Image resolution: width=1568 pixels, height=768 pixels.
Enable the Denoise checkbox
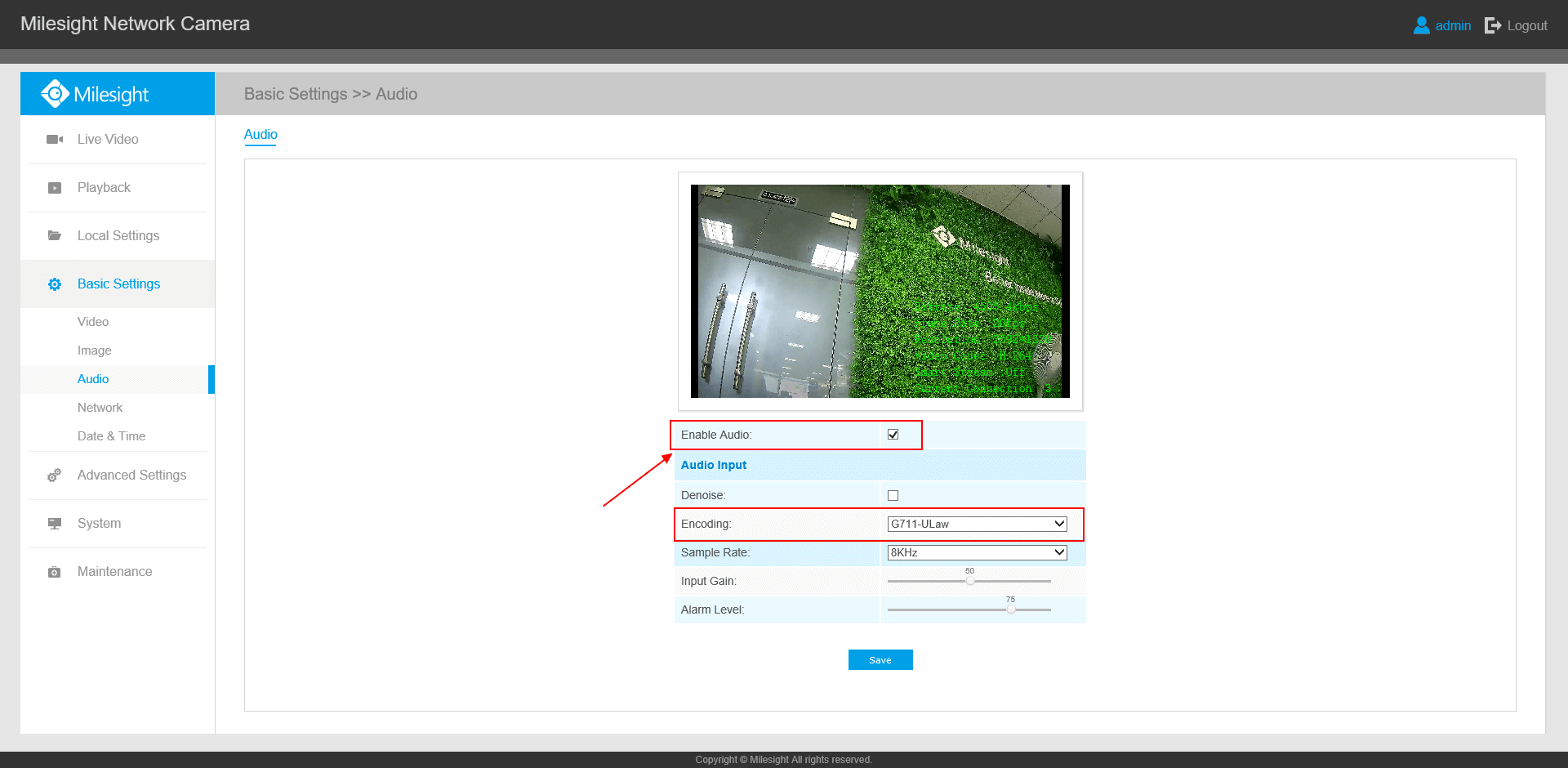tap(893, 494)
